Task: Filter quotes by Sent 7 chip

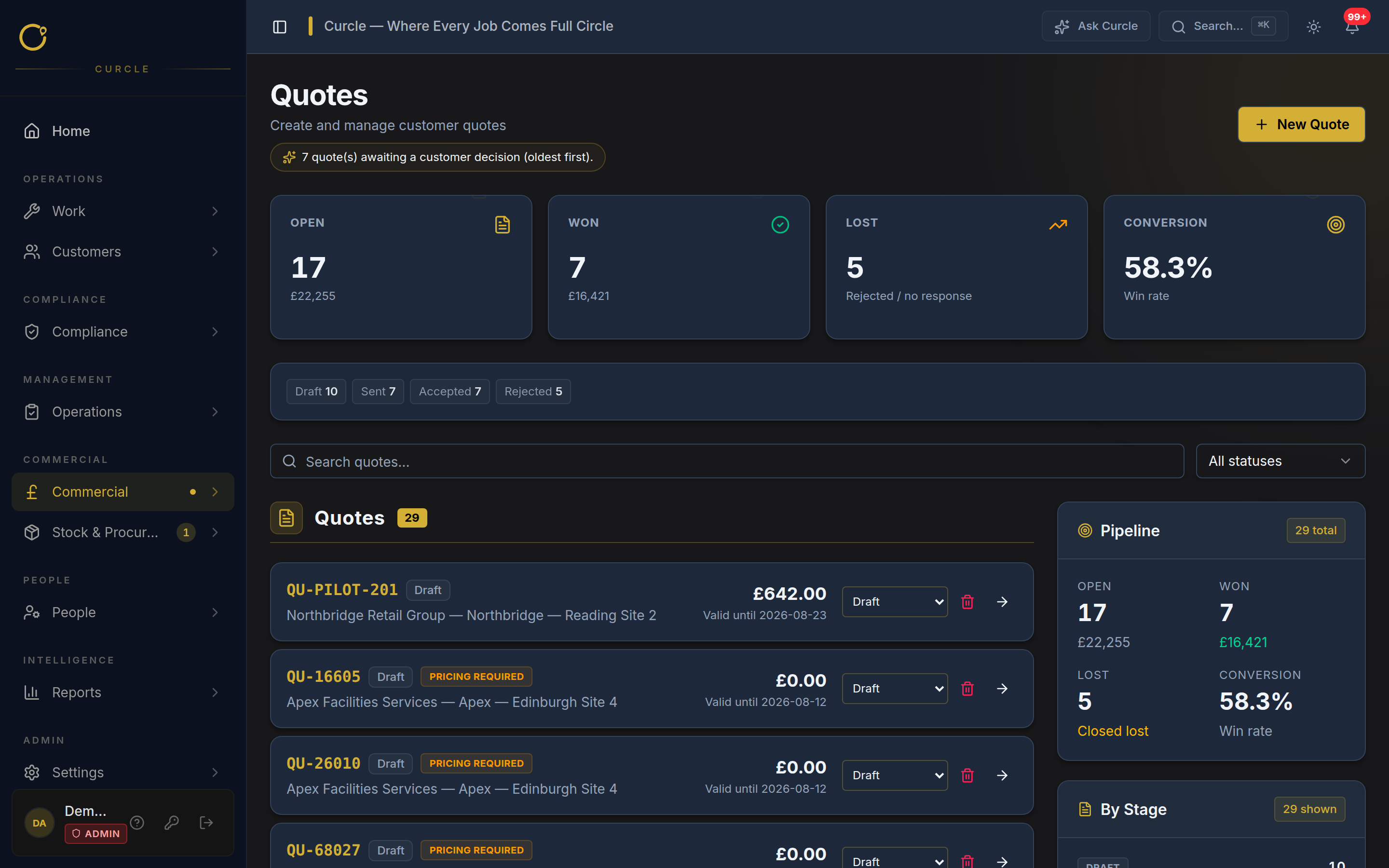Action: pyautogui.click(x=378, y=392)
